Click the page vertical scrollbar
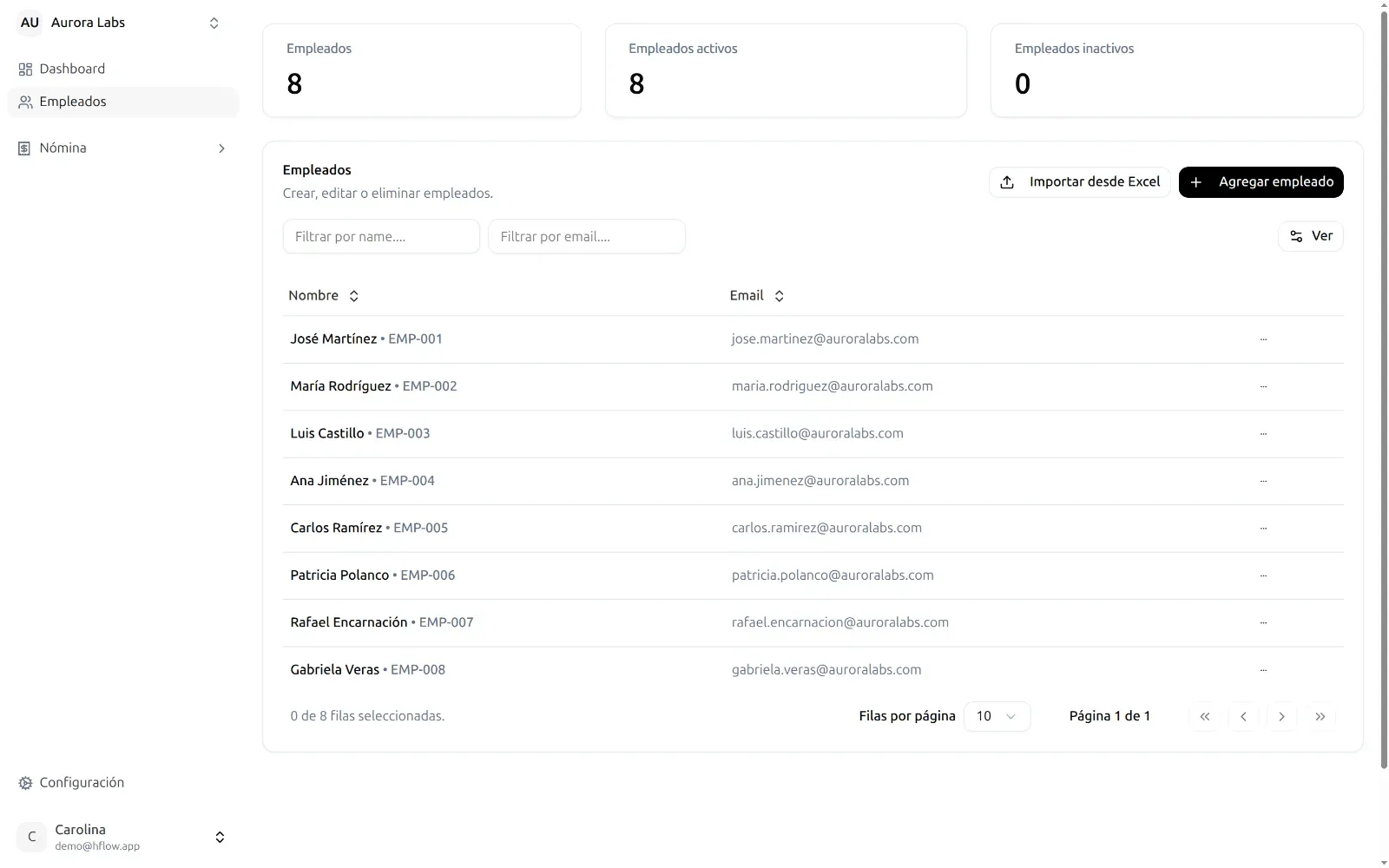Screen dimensions: 1389x868 pos(1384,391)
